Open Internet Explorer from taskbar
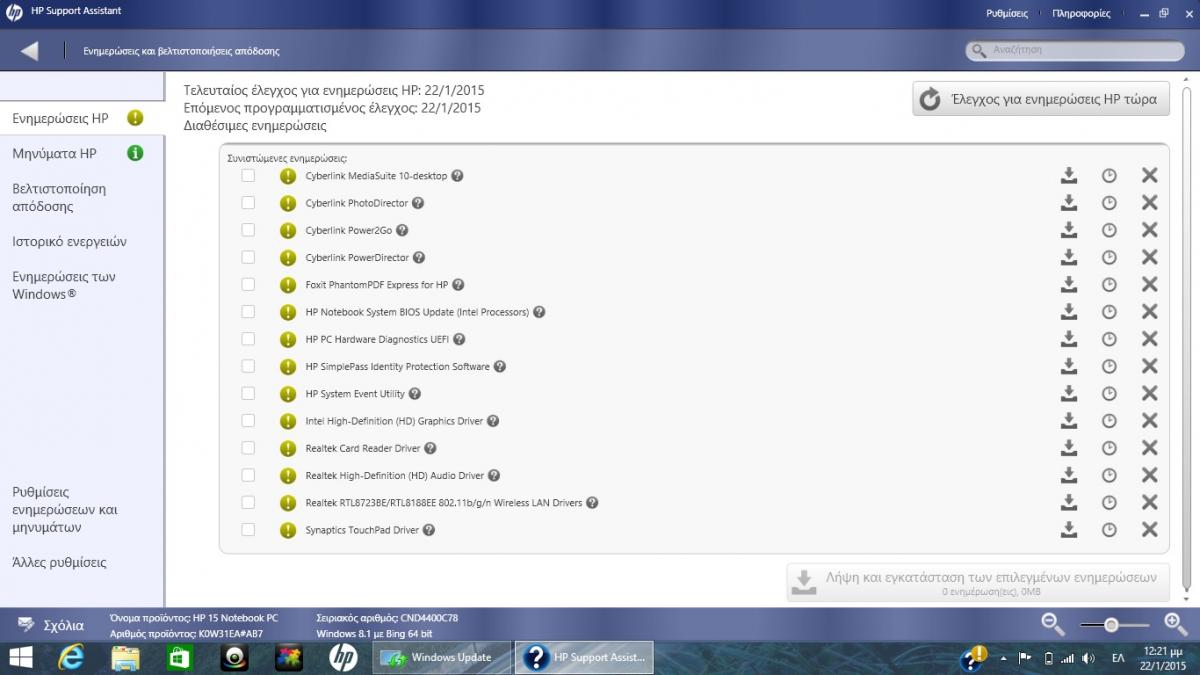 pos(71,657)
